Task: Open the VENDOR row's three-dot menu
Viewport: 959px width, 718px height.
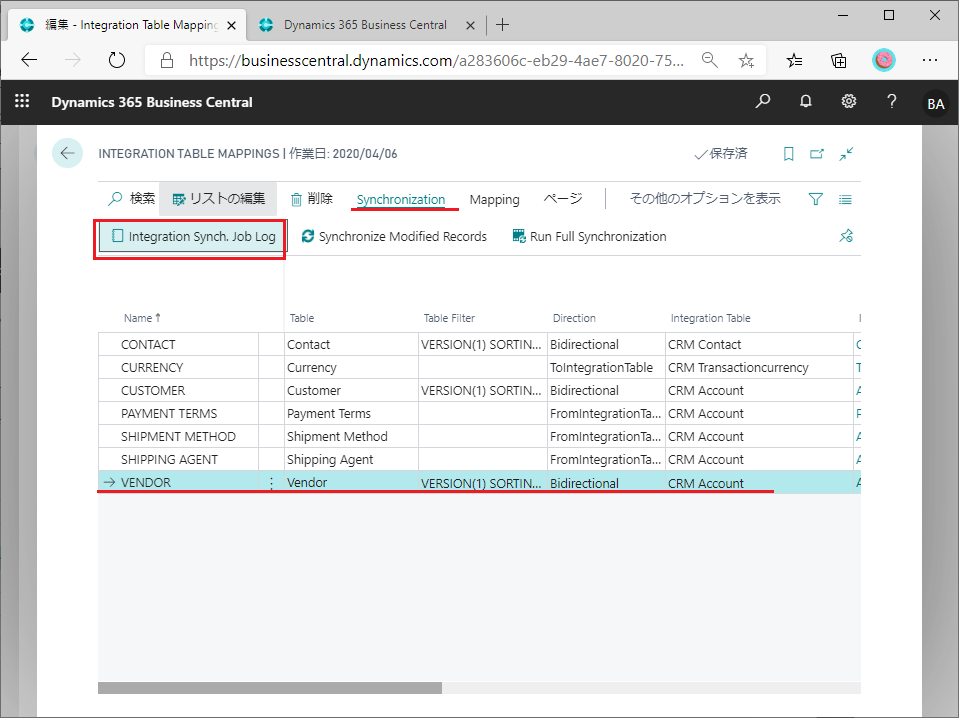Action: pyautogui.click(x=272, y=483)
